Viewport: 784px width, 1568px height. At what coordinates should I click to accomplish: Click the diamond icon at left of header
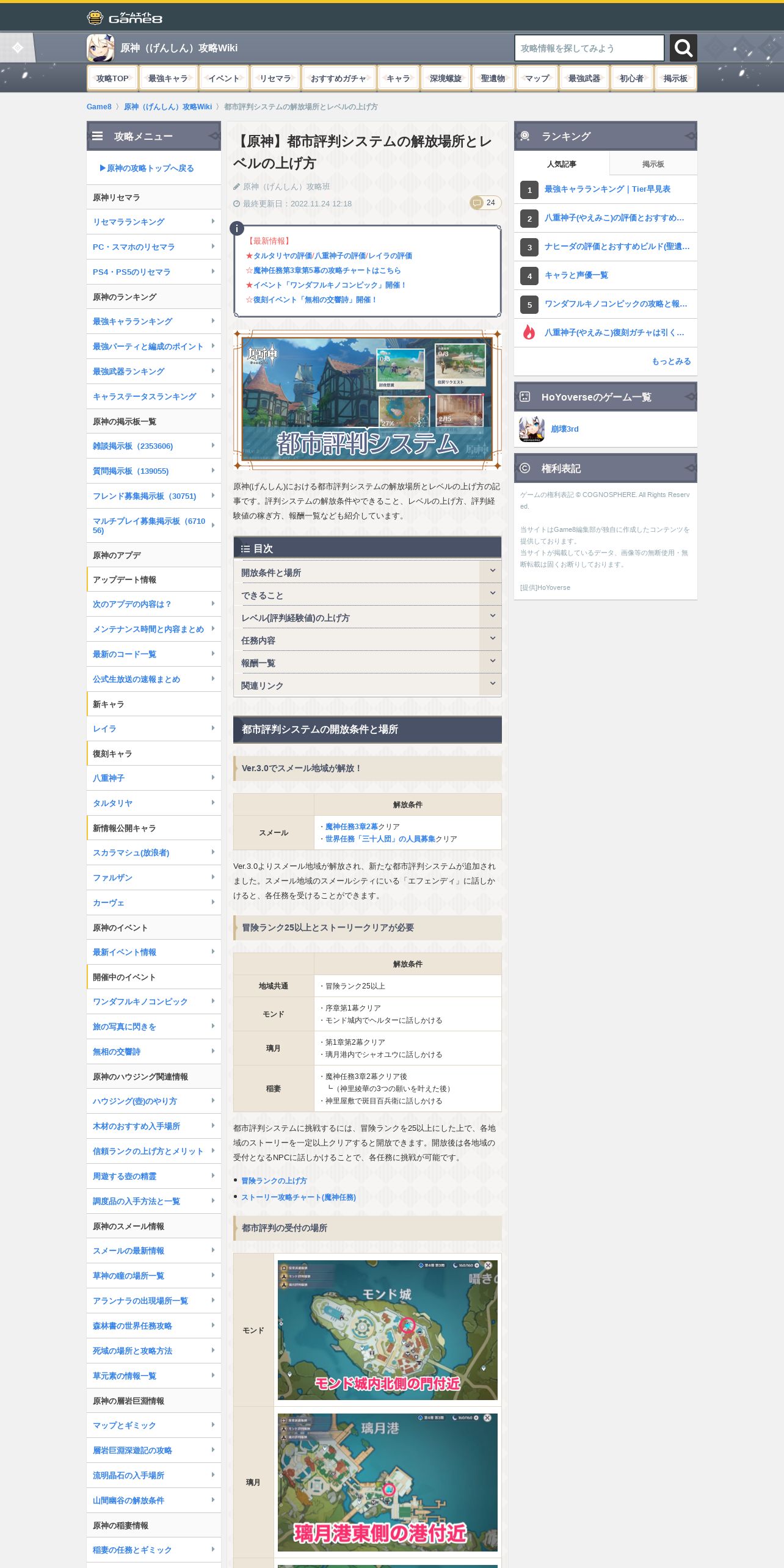(x=17, y=48)
